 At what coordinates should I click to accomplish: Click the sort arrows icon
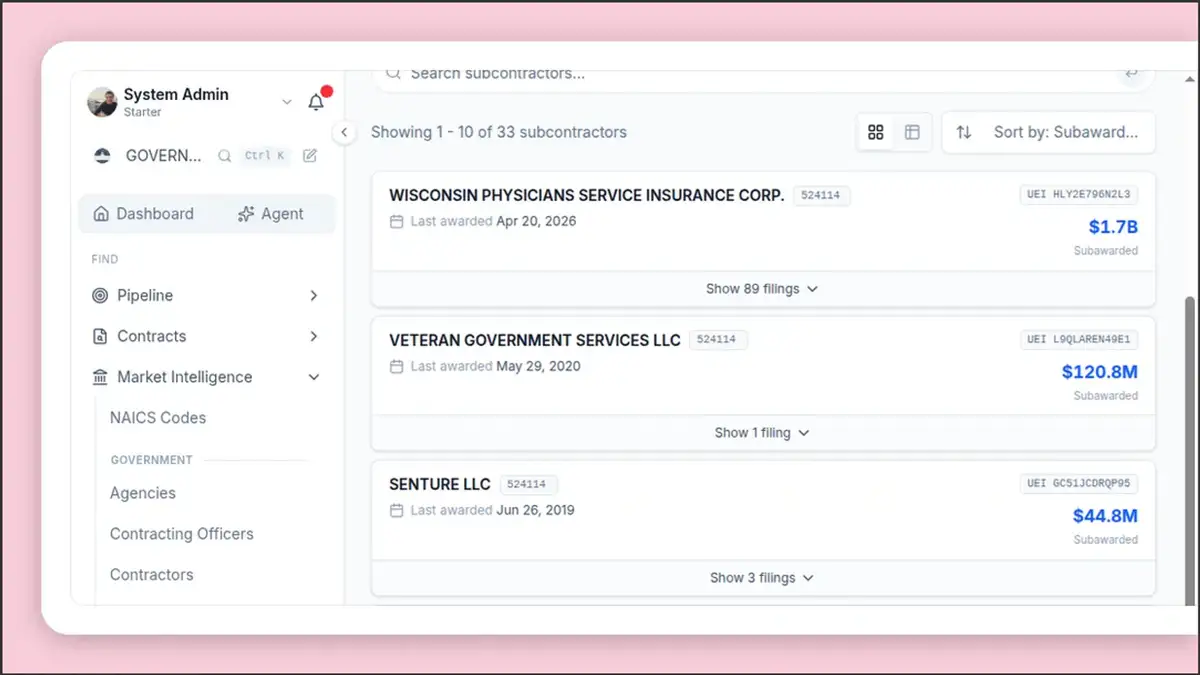[964, 132]
